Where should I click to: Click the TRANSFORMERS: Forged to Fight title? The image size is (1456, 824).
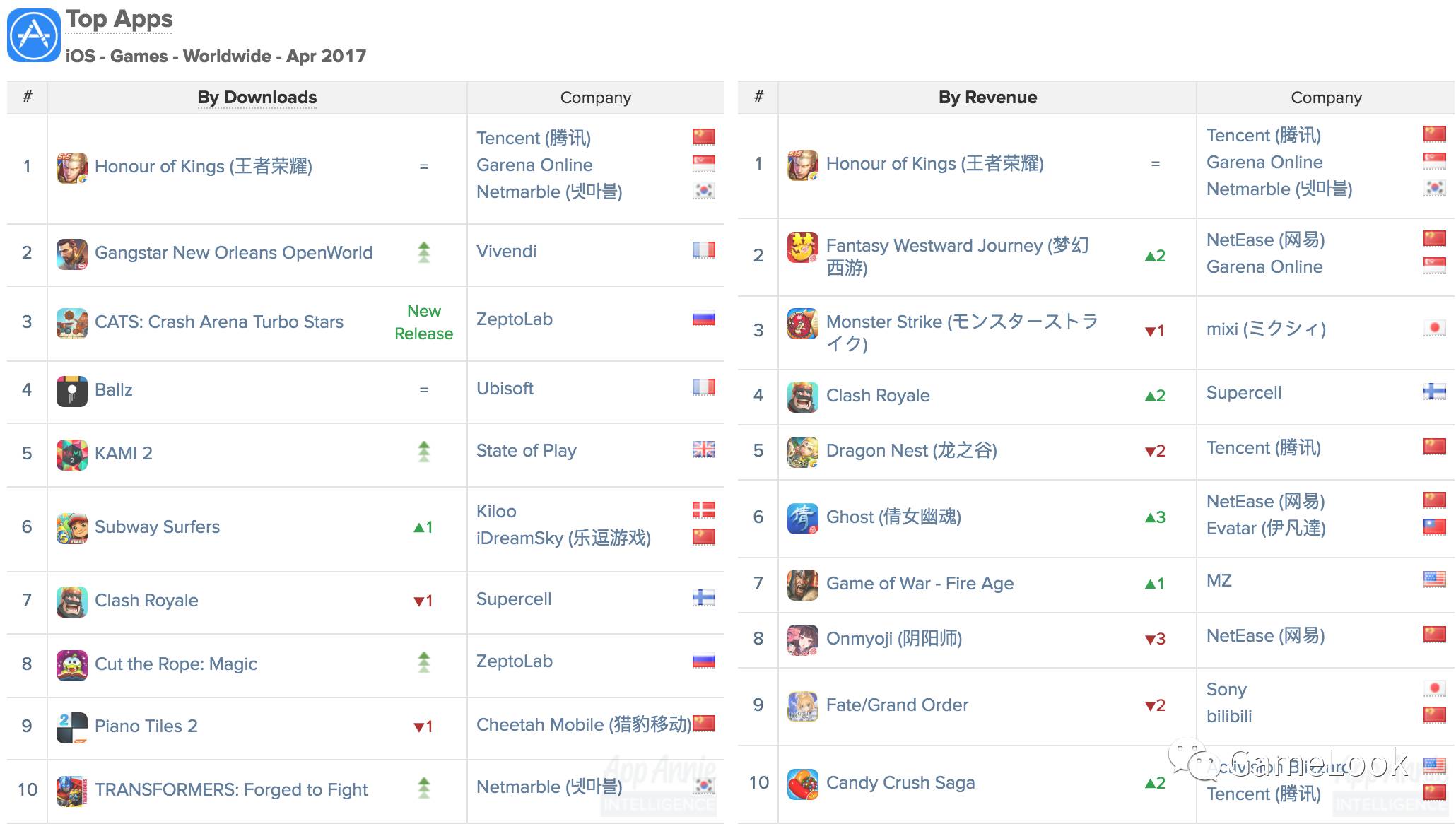click(231, 790)
